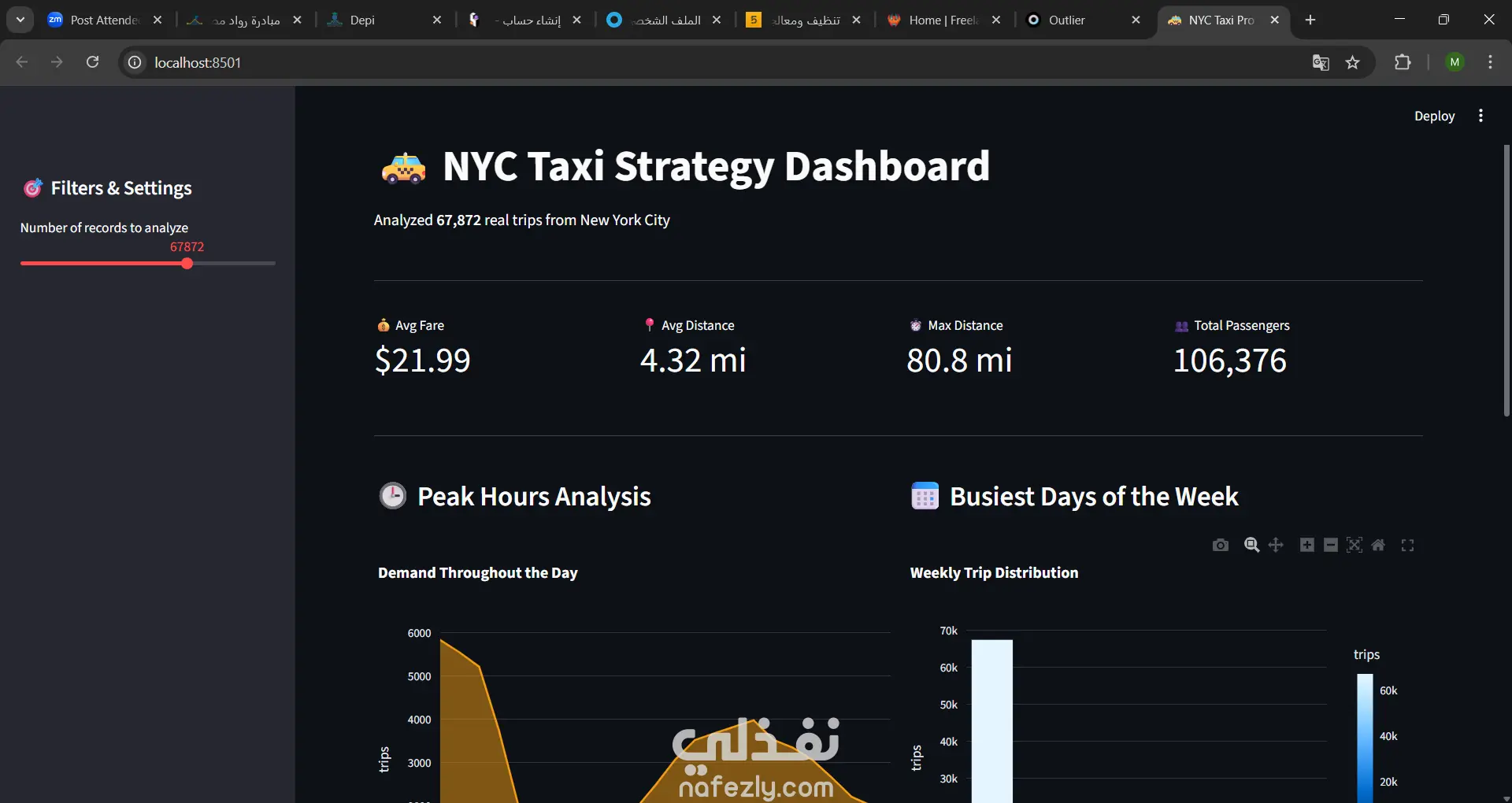Click the records slider thumb at 67872
This screenshot has width=1512, height=803.
coord(187,264)
